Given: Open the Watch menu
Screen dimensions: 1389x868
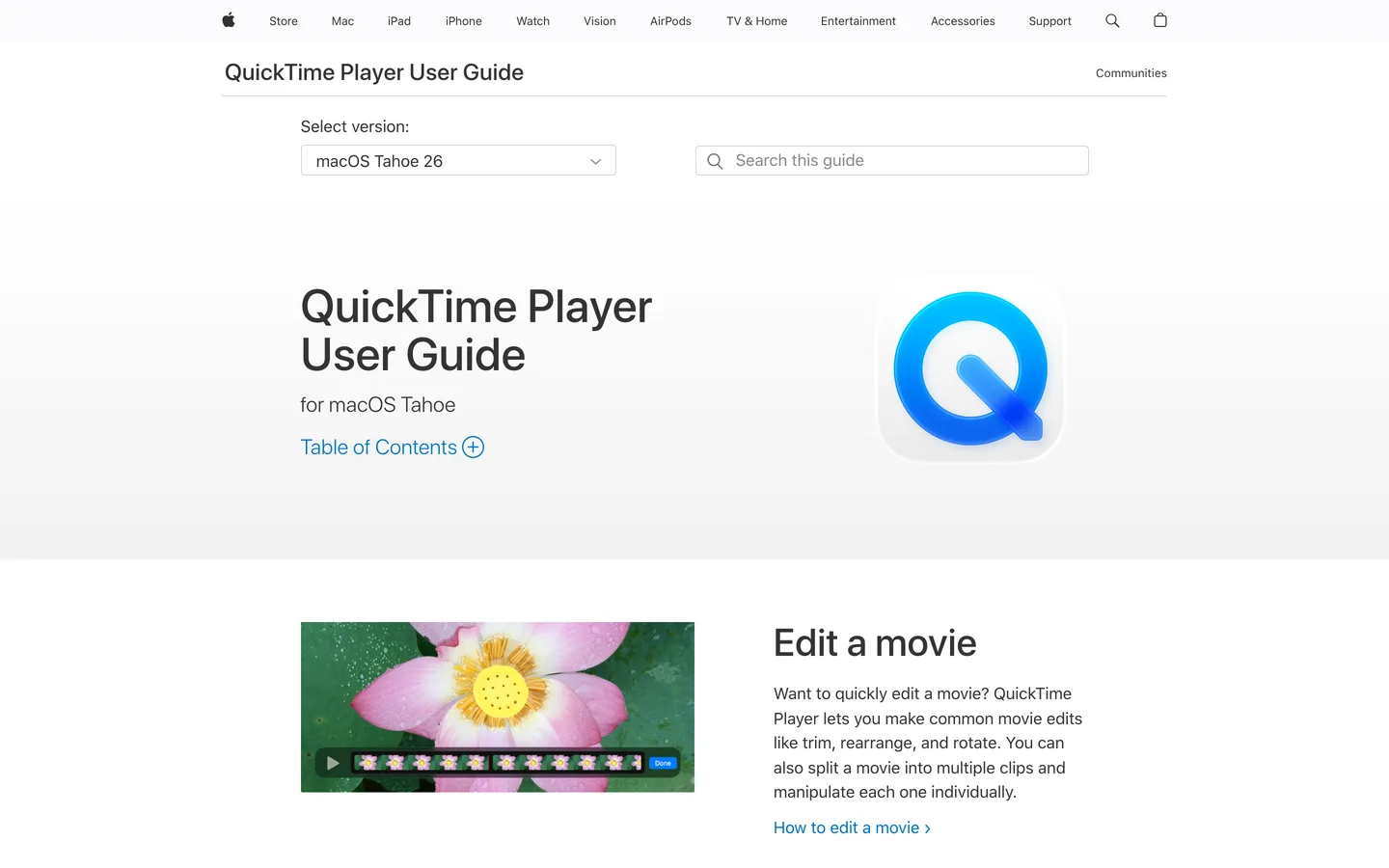Looking at the screenshot, I should point(532,21).
